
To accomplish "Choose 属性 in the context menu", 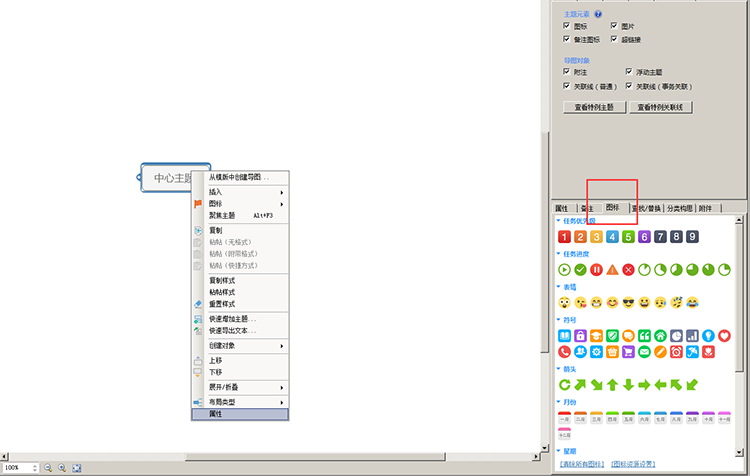I will click(239, 413).
